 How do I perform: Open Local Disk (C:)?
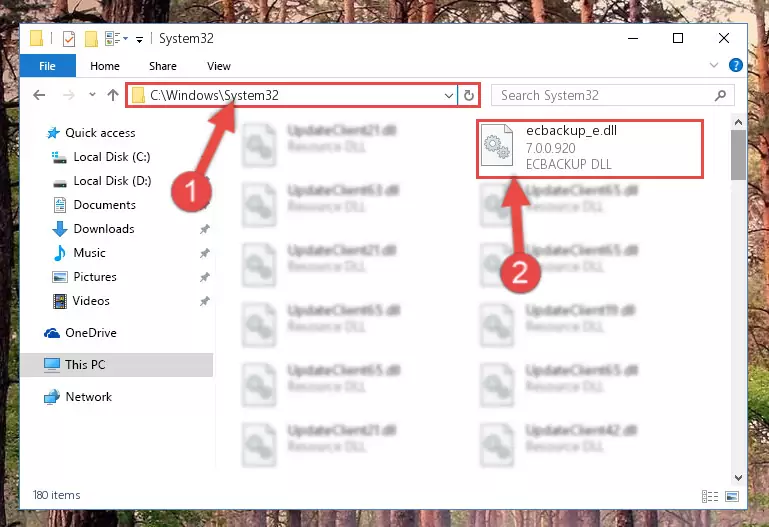point(101,157)
